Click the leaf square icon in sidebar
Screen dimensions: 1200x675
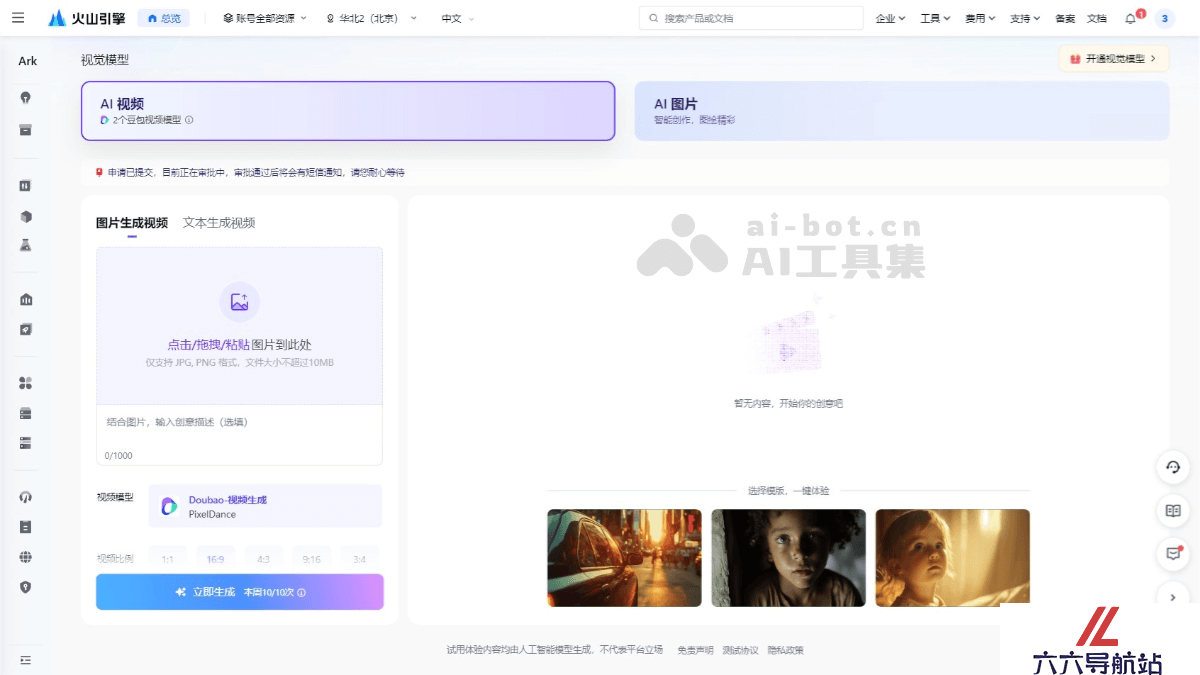(x=26, y=329)
